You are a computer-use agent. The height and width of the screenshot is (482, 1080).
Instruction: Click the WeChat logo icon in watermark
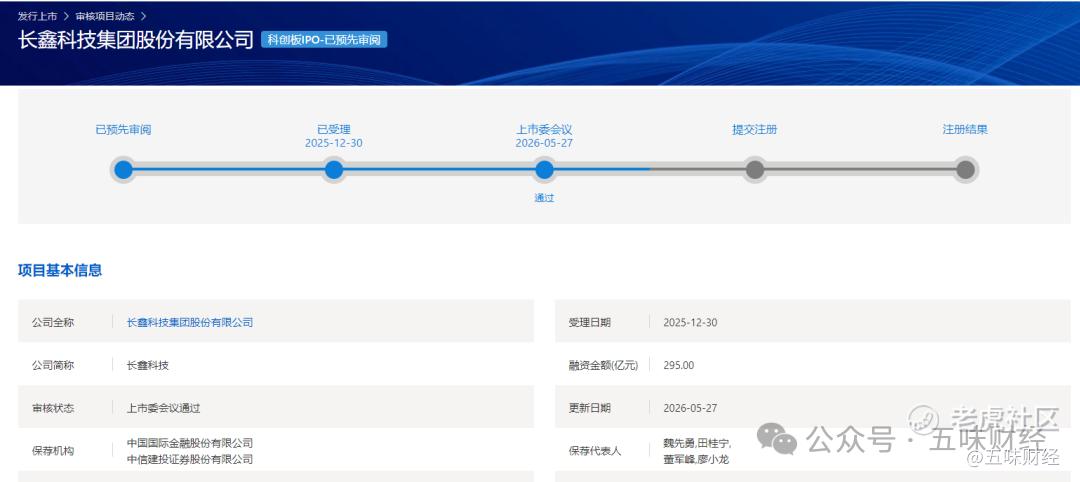(x=777, y=439)
